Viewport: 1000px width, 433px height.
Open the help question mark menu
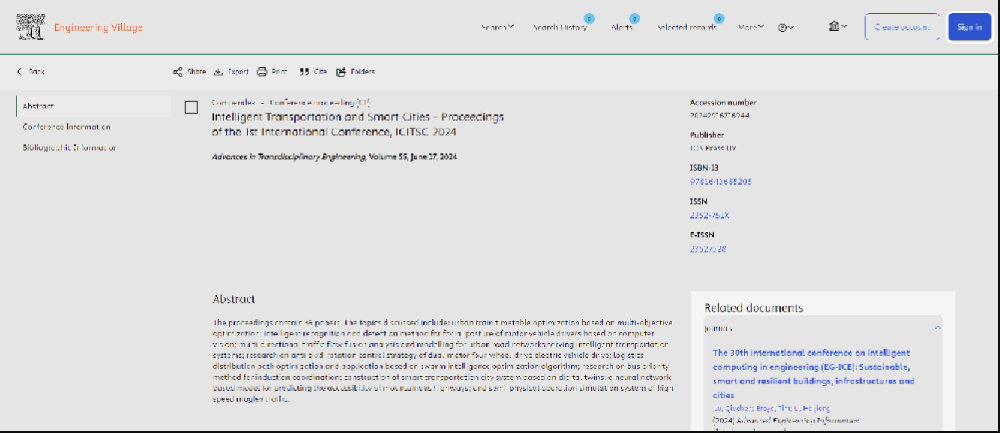[785, 28]
